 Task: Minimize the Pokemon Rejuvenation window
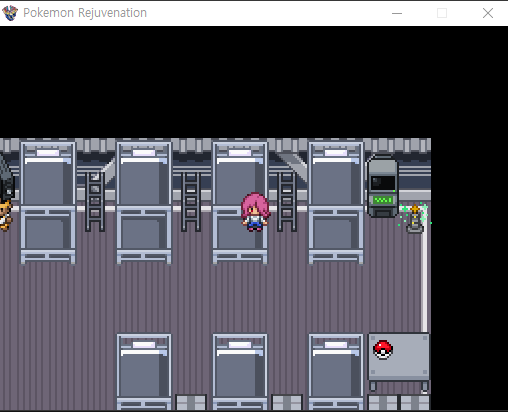click(397, 13)
